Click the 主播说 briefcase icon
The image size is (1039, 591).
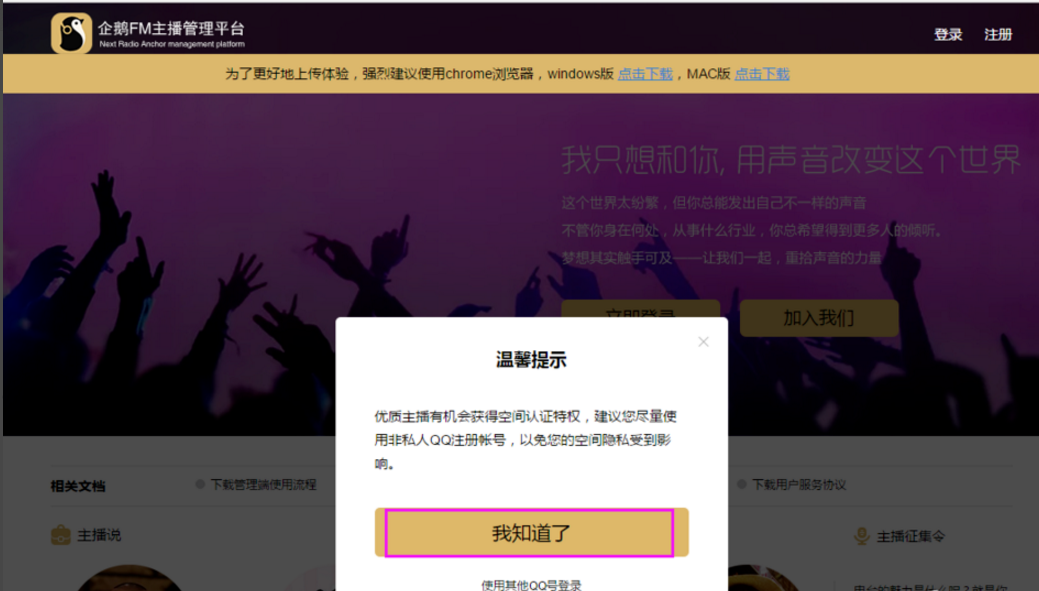click(61, 534)
